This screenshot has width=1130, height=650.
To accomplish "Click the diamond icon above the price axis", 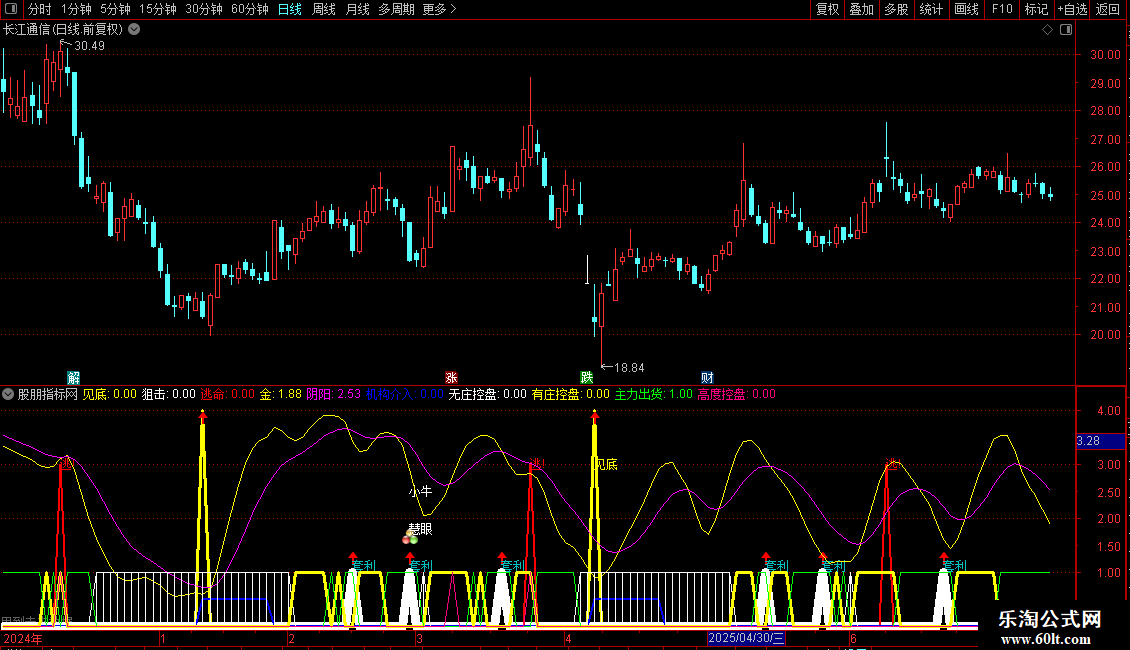I will (x=1047, y=30).
